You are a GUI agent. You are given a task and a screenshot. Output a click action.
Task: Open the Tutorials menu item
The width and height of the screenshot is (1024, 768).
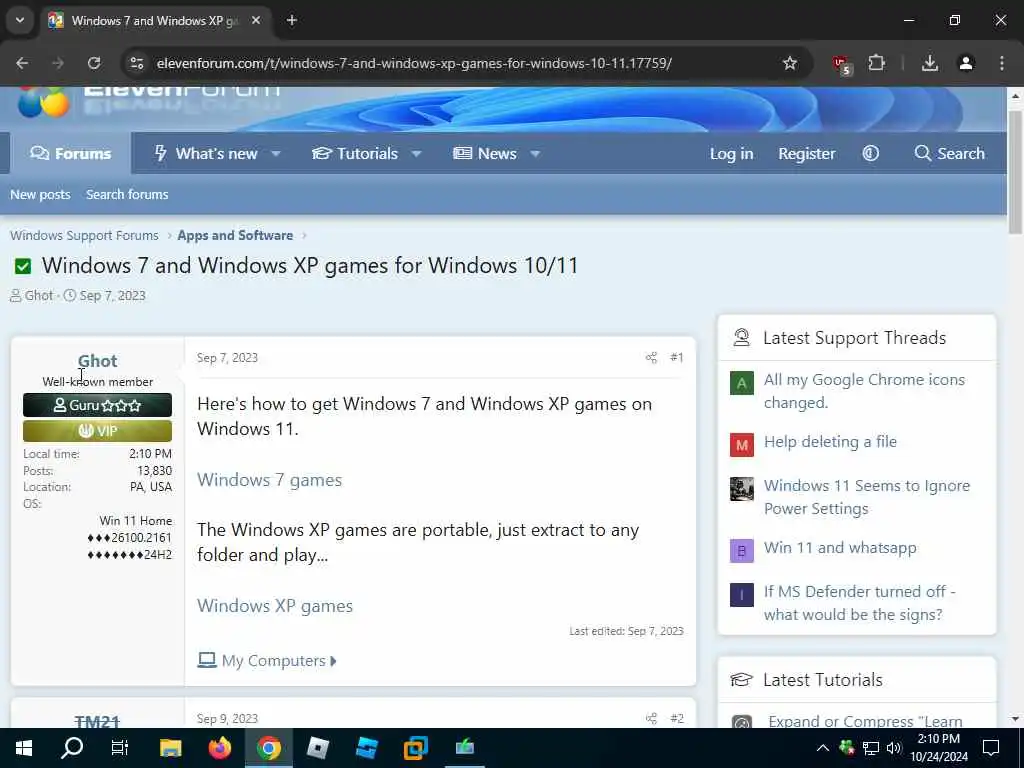click(x=355, y=153)
